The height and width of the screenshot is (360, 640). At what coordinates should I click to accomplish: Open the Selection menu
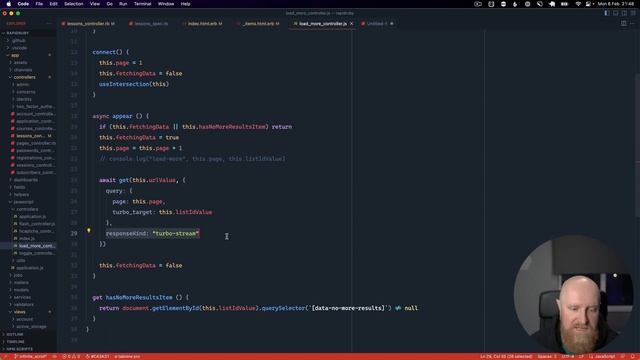74,4
